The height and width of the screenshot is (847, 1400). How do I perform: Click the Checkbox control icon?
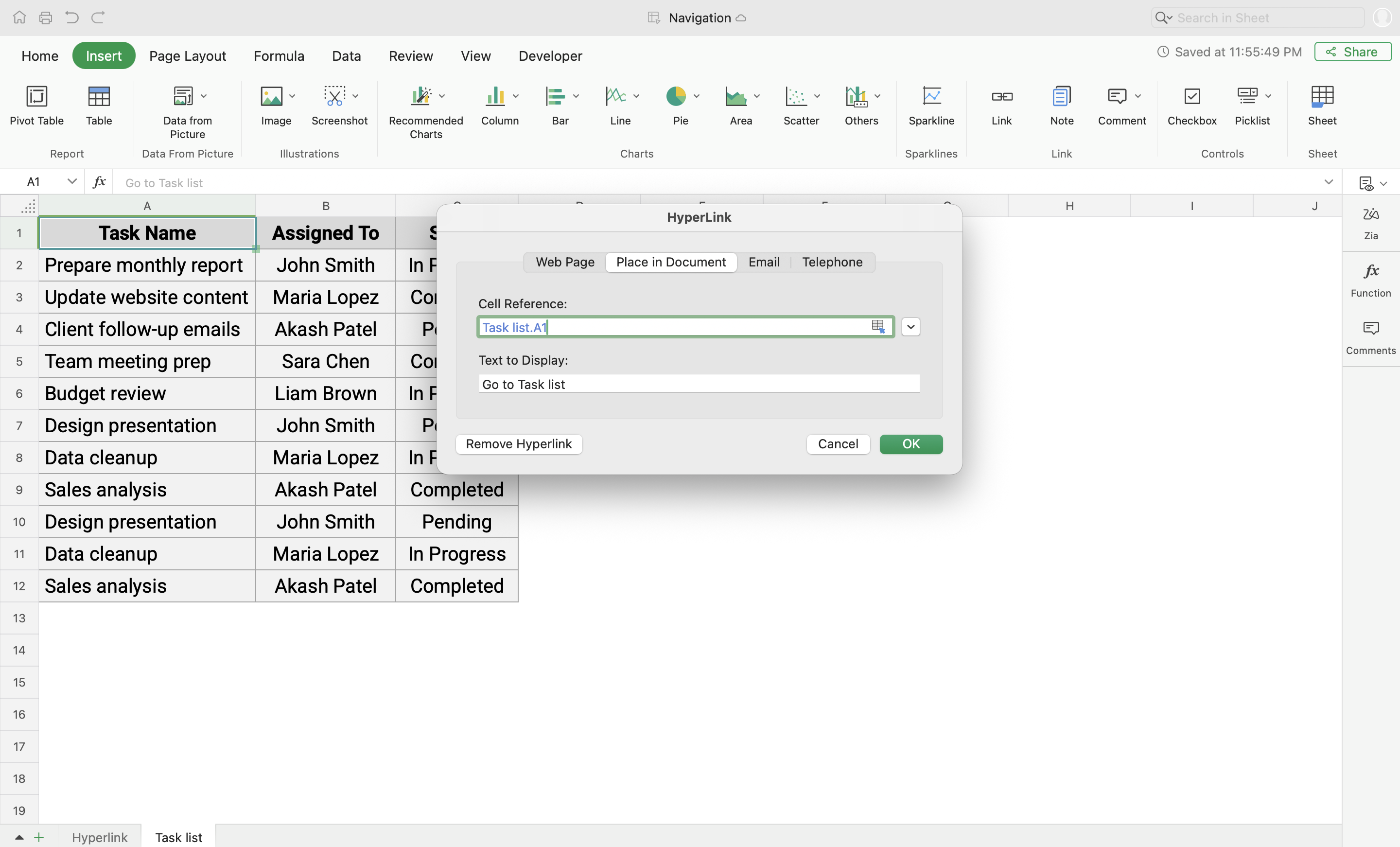[1191, 97]
